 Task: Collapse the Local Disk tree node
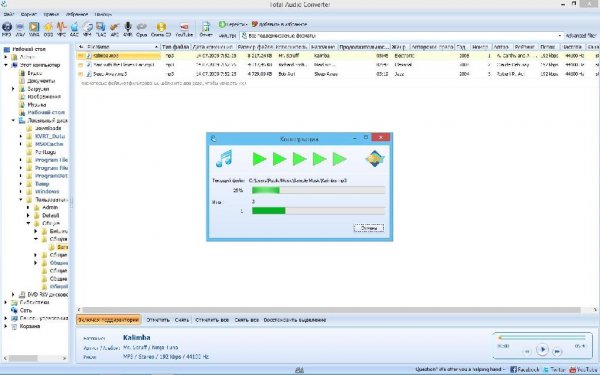pyautogui.click(x=13, y=121)
